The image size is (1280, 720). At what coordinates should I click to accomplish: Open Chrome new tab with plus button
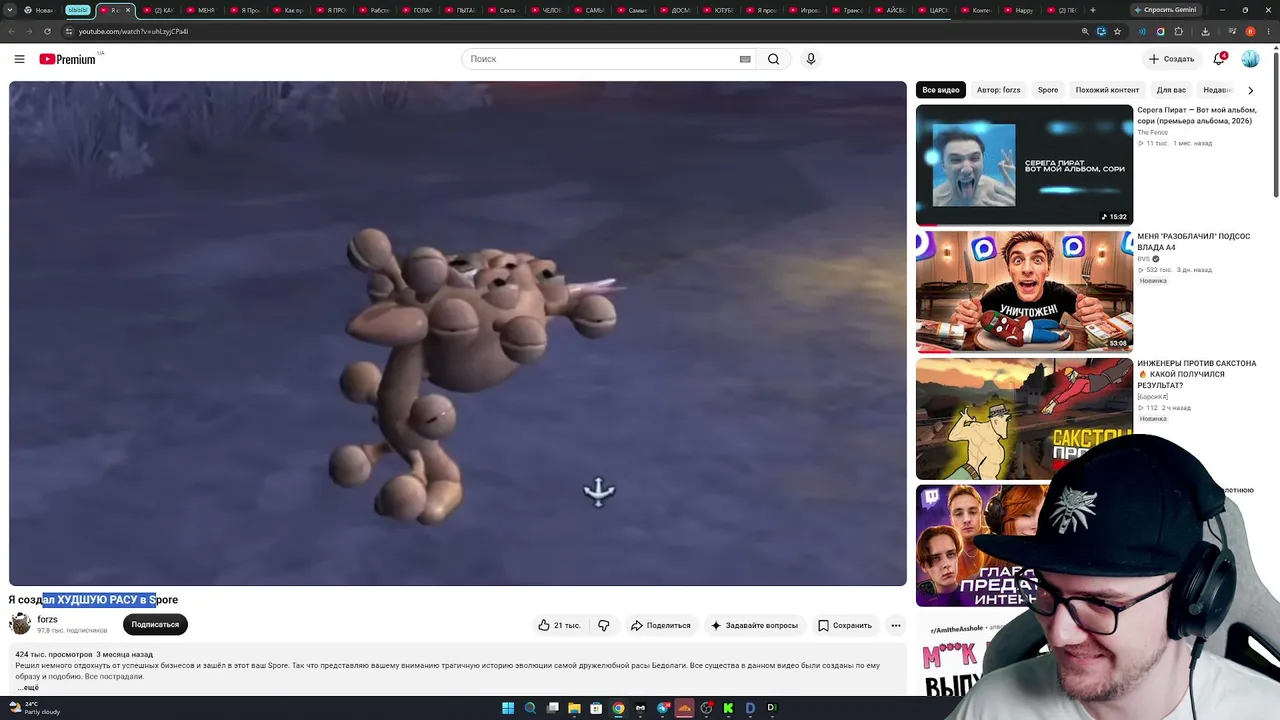(x=1092, y=10)
